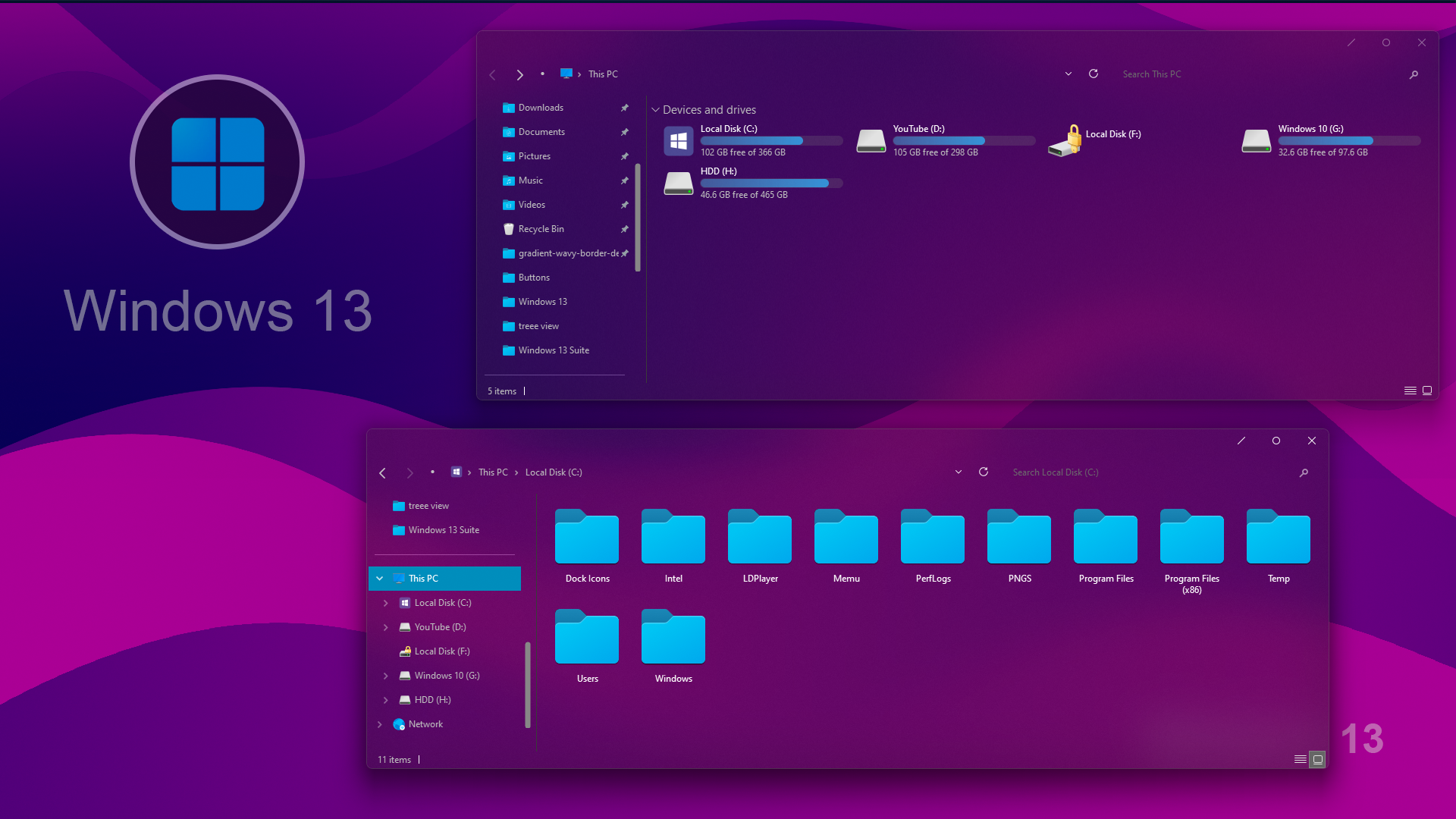
Task: Click YouTube (D:) usage bar
Action: (x=964, y=140)
